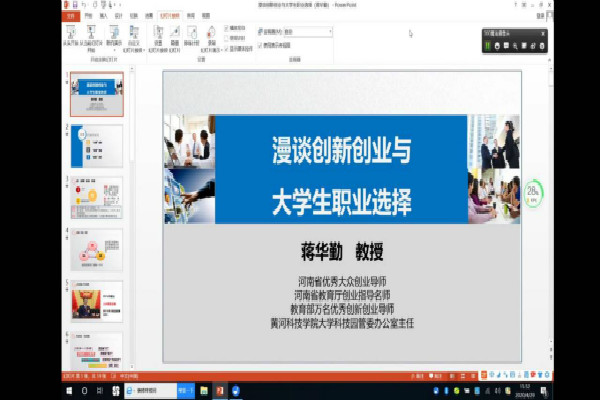
Task: Click the line 黄河科技学院大学科技园管委办公室主任
Action: coord(342,323)
